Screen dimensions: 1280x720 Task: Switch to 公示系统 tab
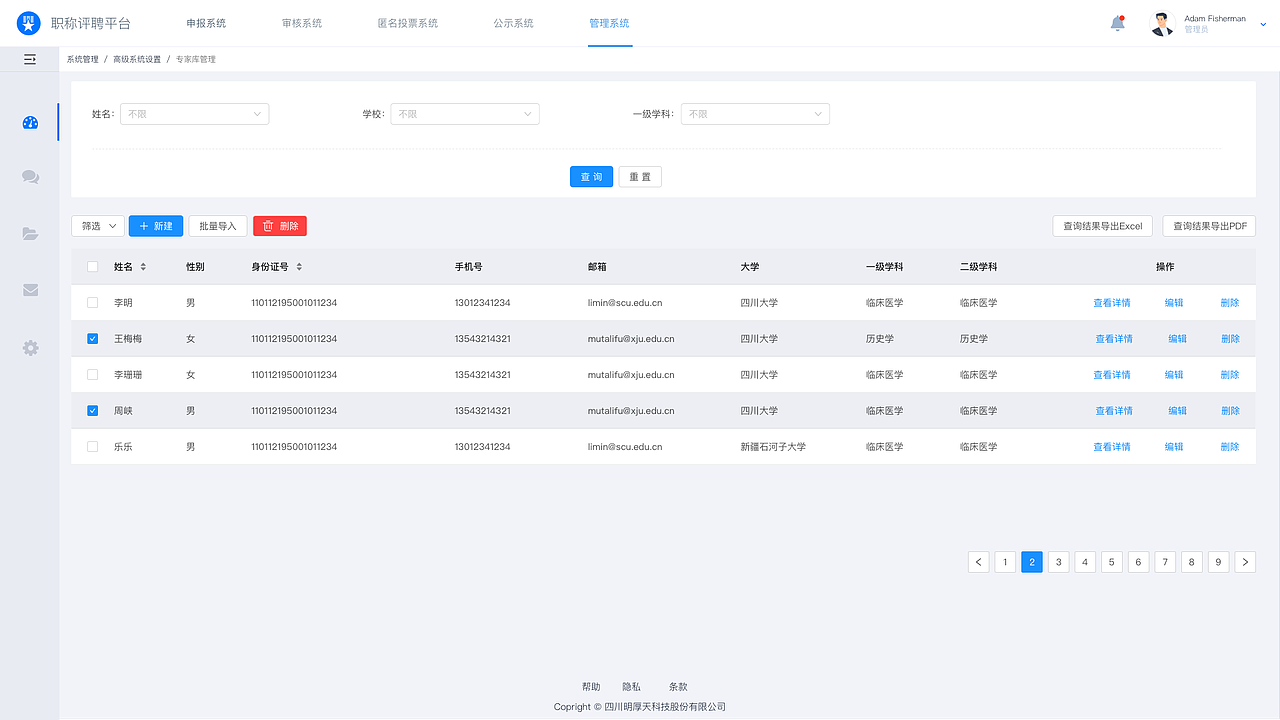(514, 23)
